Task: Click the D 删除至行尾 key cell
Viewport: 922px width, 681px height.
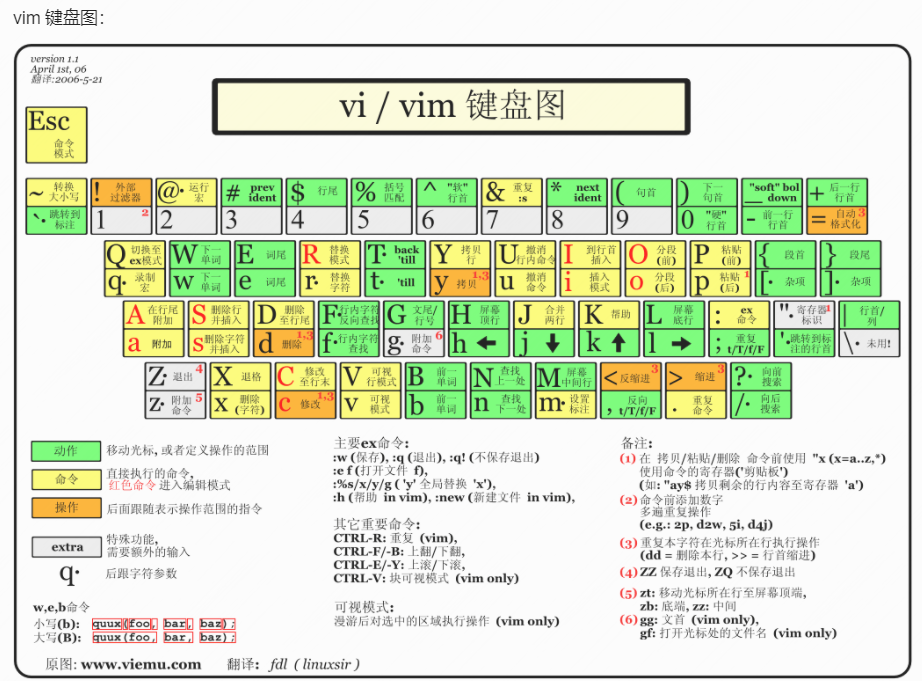Action: coord(284,315)
